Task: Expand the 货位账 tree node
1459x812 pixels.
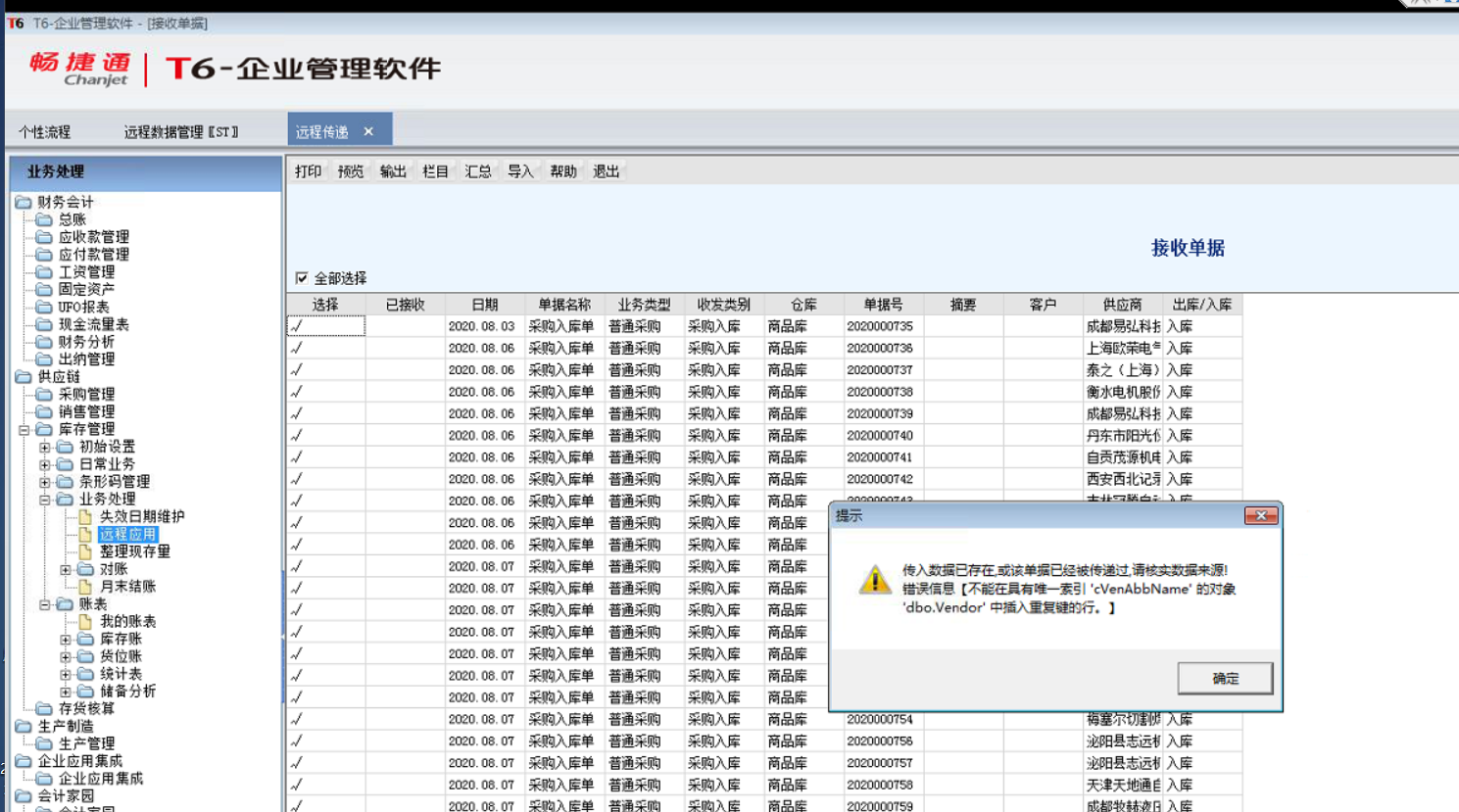Action: click(x=66, y=656)
